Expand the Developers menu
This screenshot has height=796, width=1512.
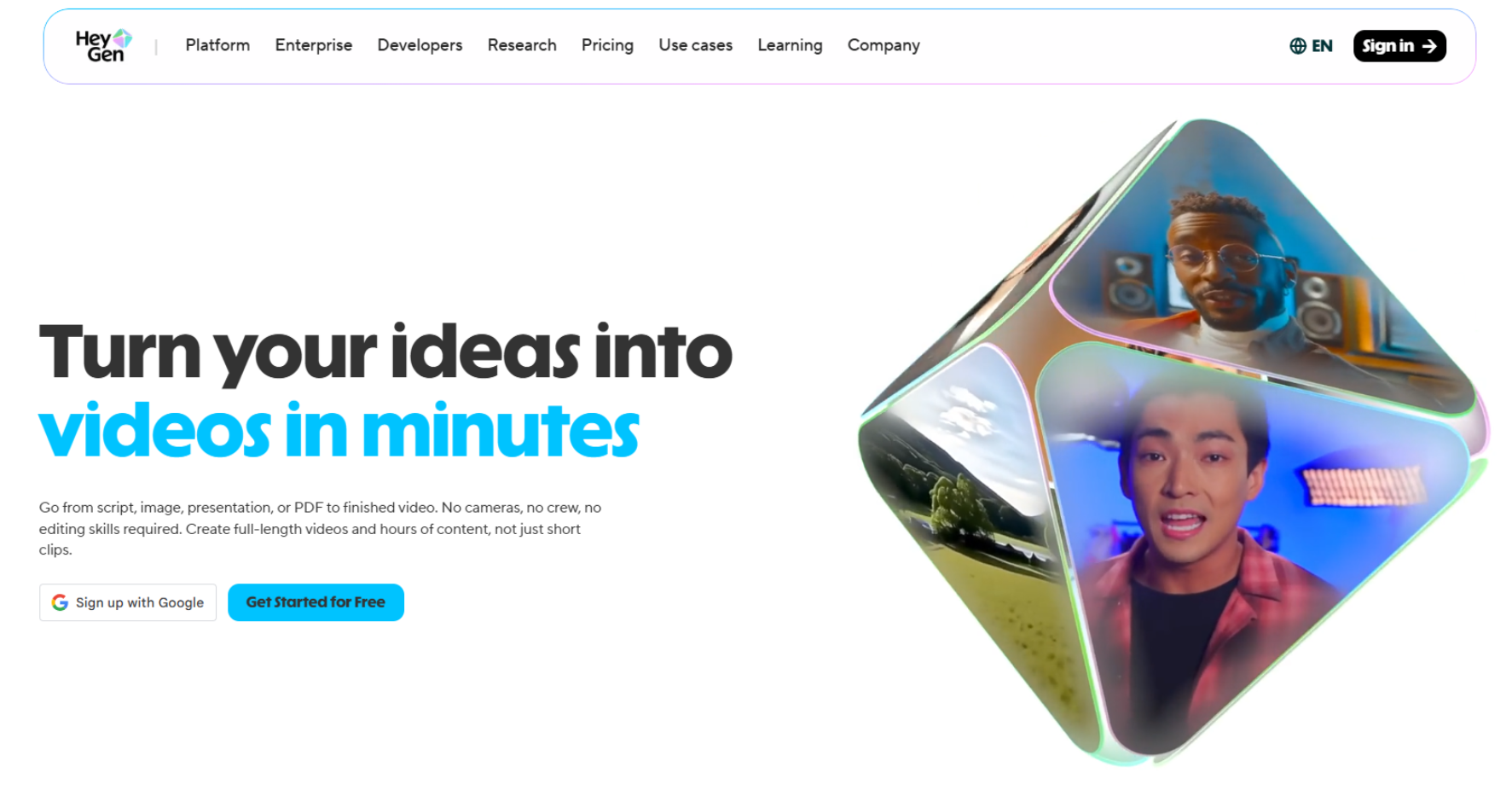coord(420,45)
